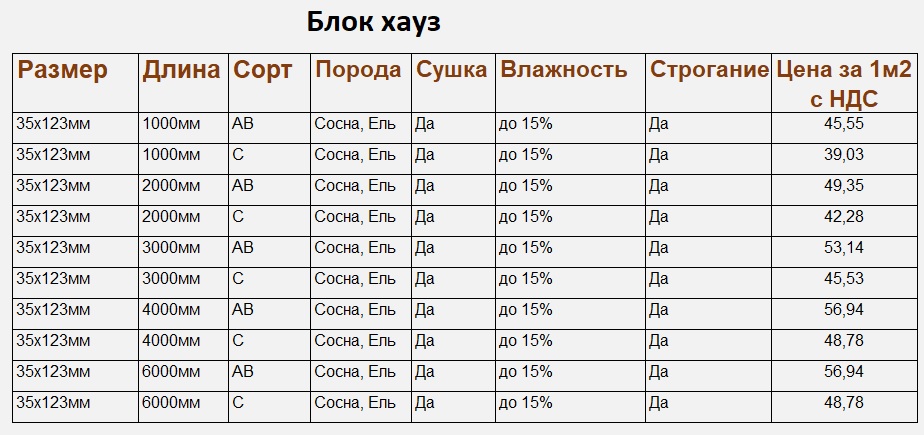This screenshot has height=435, width=924.
Task: Click the price cell 39,03
Action: [x=844, y=154]
